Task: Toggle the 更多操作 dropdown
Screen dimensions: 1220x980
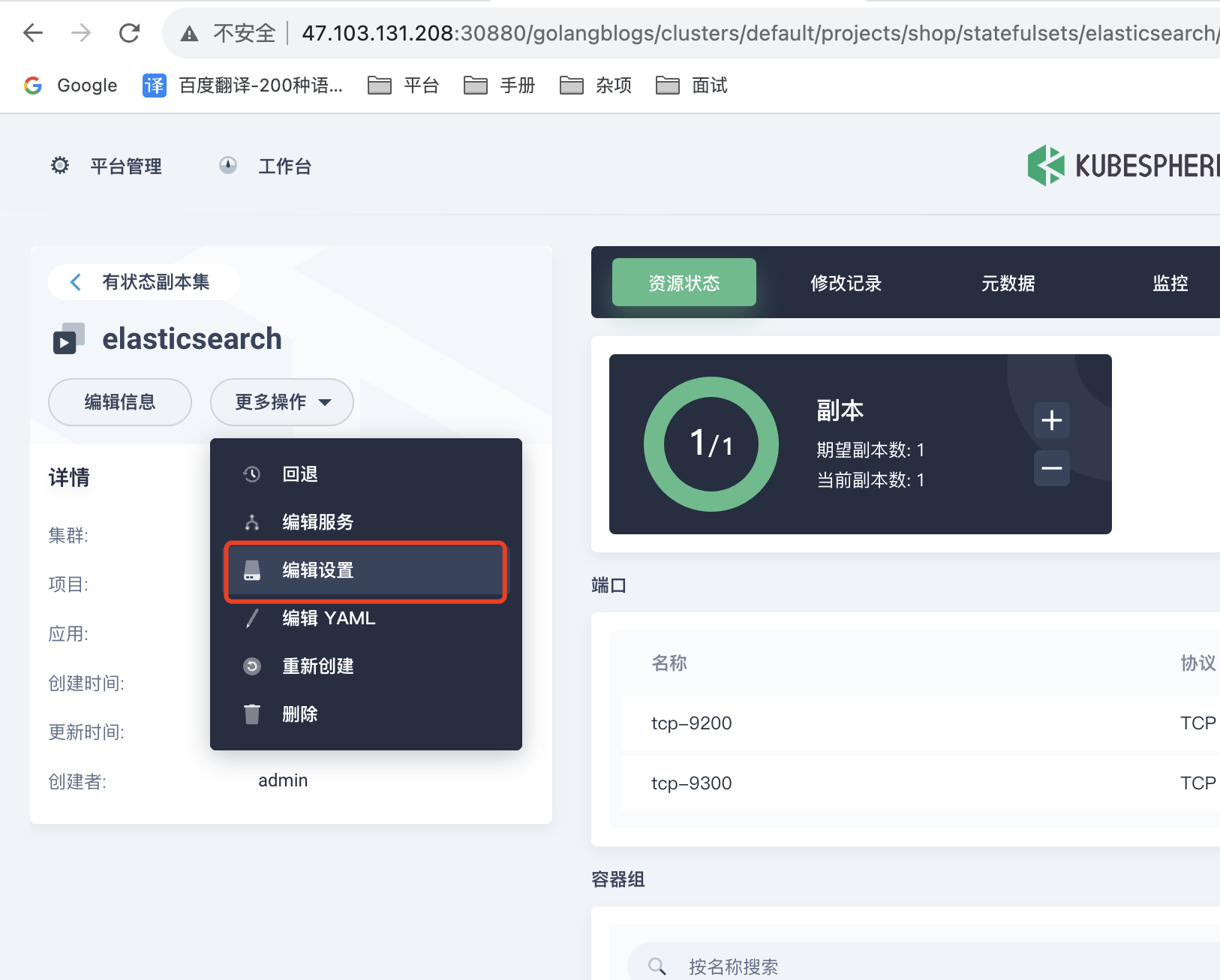Action: [282, 402]
